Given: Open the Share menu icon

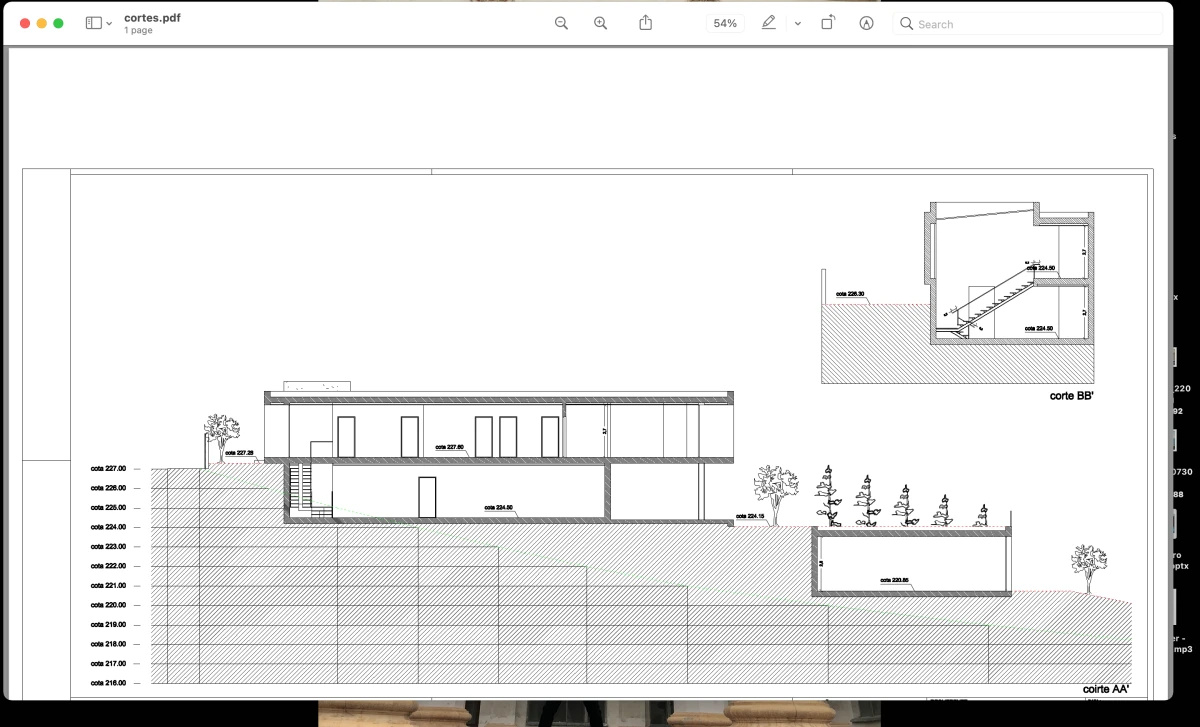Looking at the screenshot, I should click(x=645, y=23).
